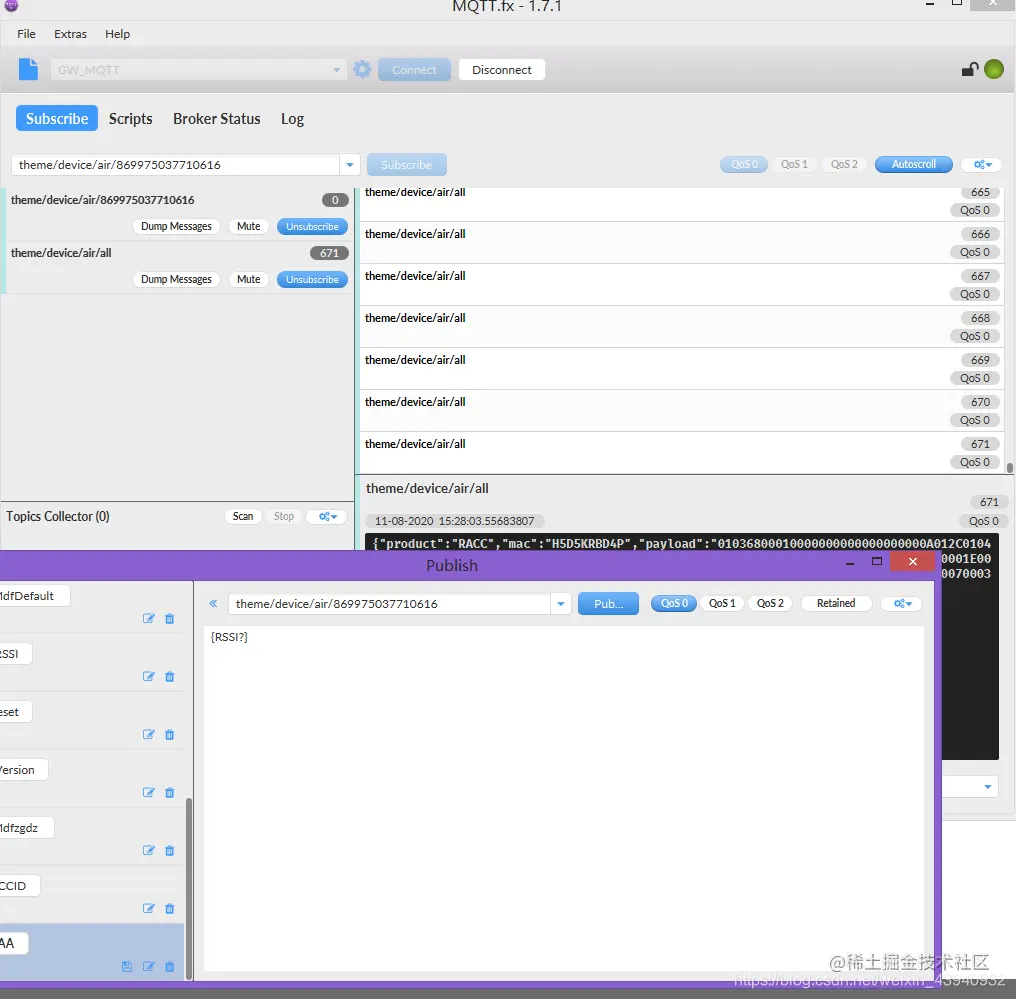Toggle Autoscroll for received messages
The height and width of the screenshot is (999, 1016).
tap(913, 165)
